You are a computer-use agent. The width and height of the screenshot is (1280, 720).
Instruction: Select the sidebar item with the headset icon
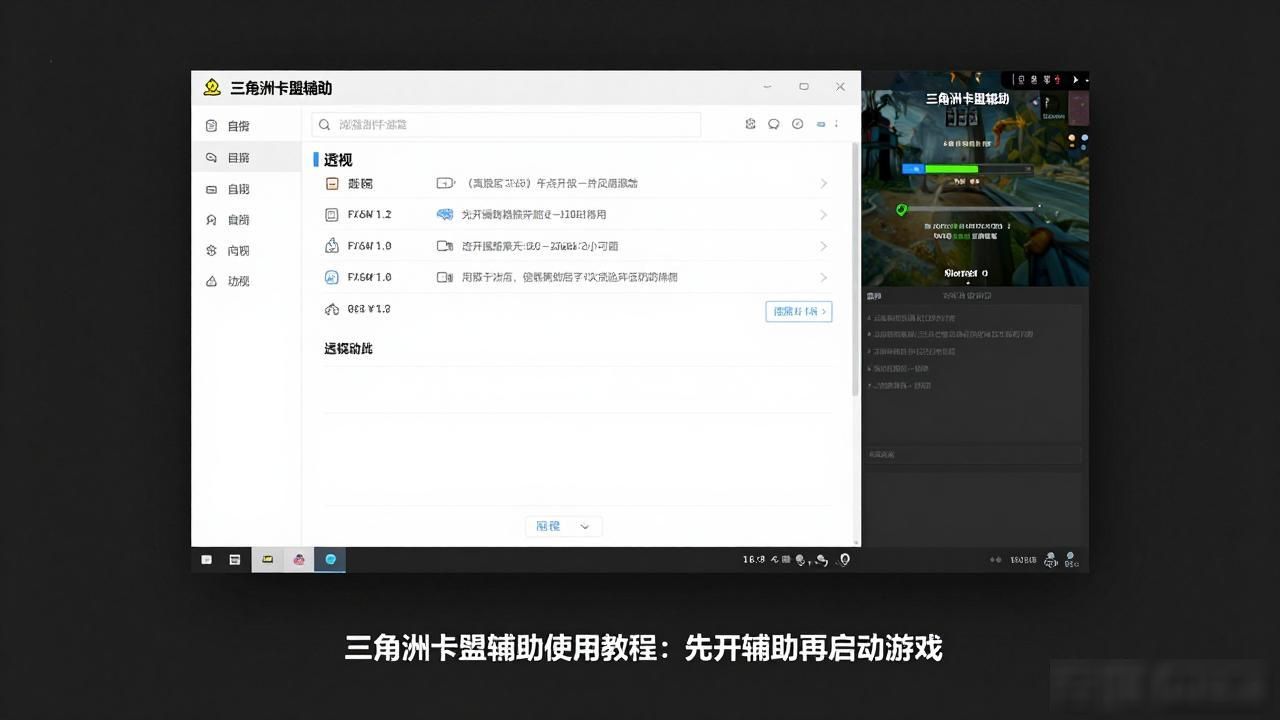click(x=246, y=220)
